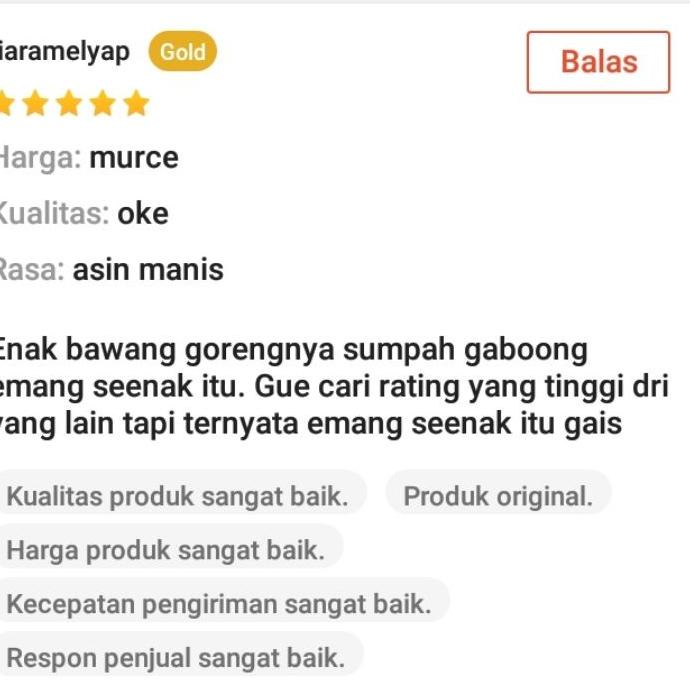Select the 'Respon penjual sangat baik' tag
Image resolution: width=690 pixels, height=690 pixels.
click(x=181, y=657)
